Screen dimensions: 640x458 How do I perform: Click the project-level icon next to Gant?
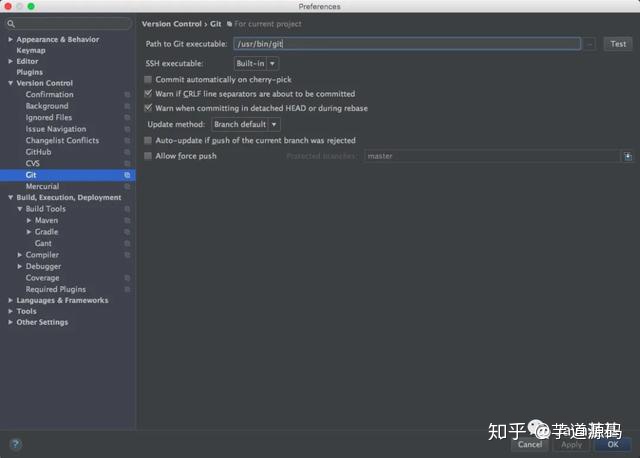pyautogui.click(x=127, y=243)
